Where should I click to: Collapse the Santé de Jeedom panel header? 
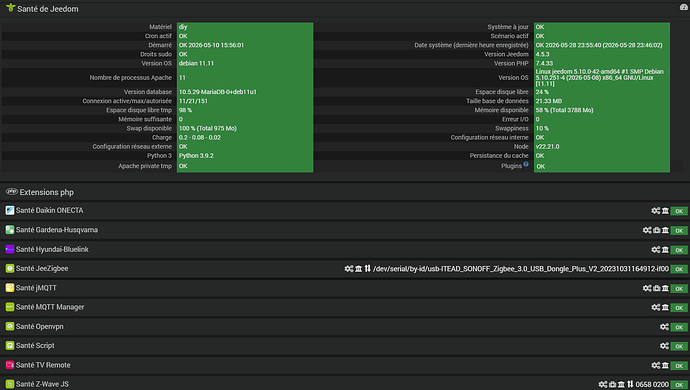click(345, 9)
